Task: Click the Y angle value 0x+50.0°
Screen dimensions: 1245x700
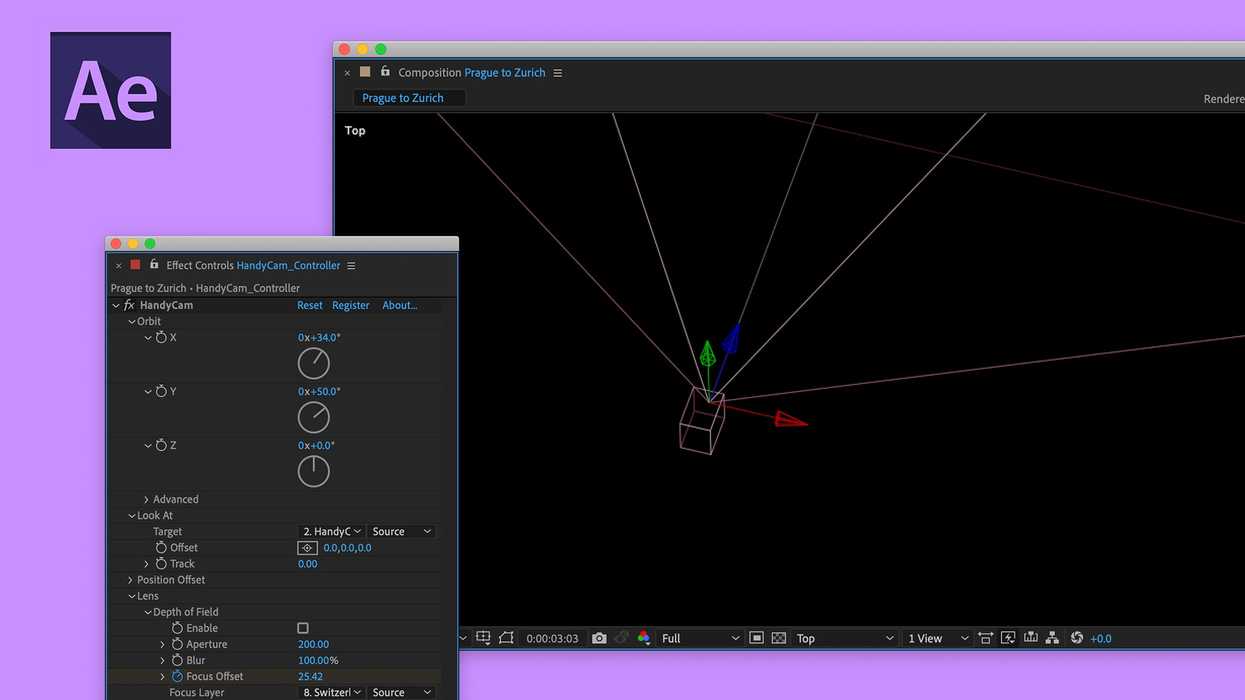Action: point(319,391)
